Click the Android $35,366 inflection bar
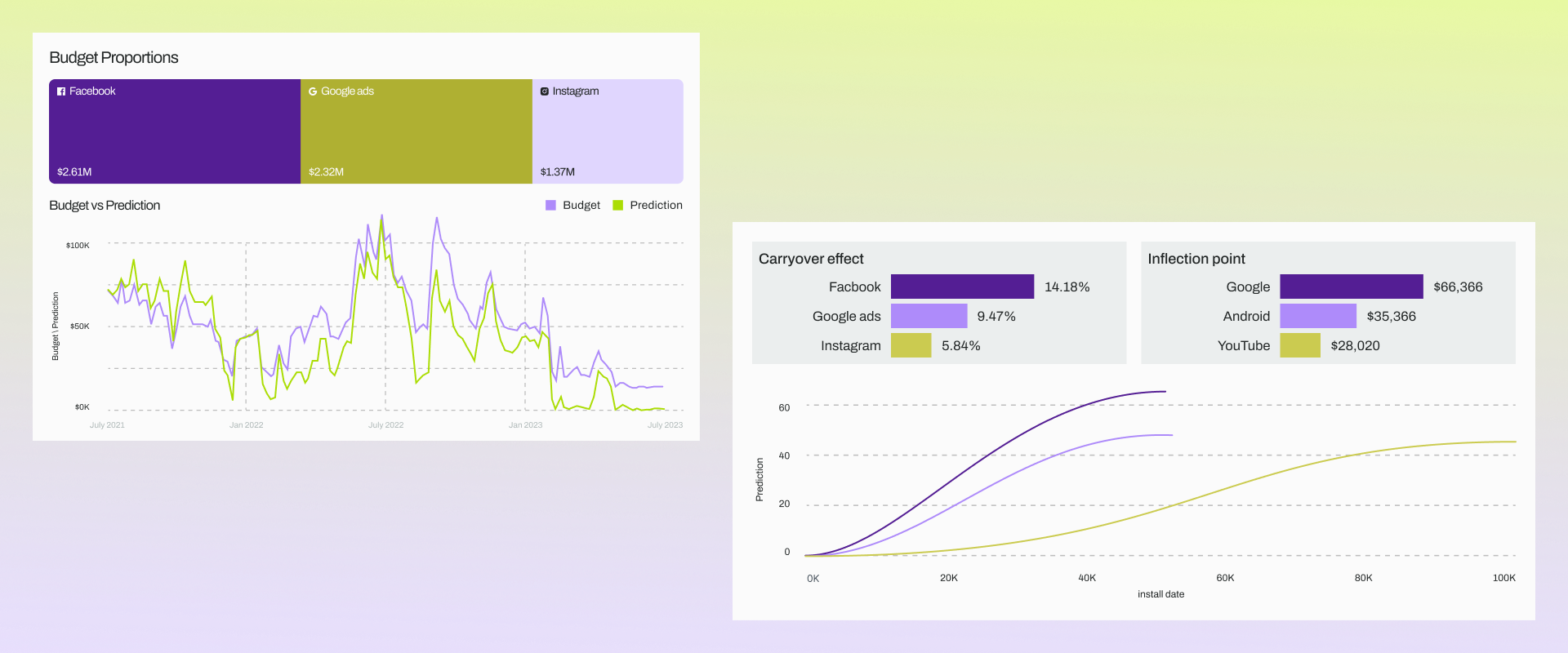The image size is (1568, 653). pyautogui.click(x=1317, y=316)
